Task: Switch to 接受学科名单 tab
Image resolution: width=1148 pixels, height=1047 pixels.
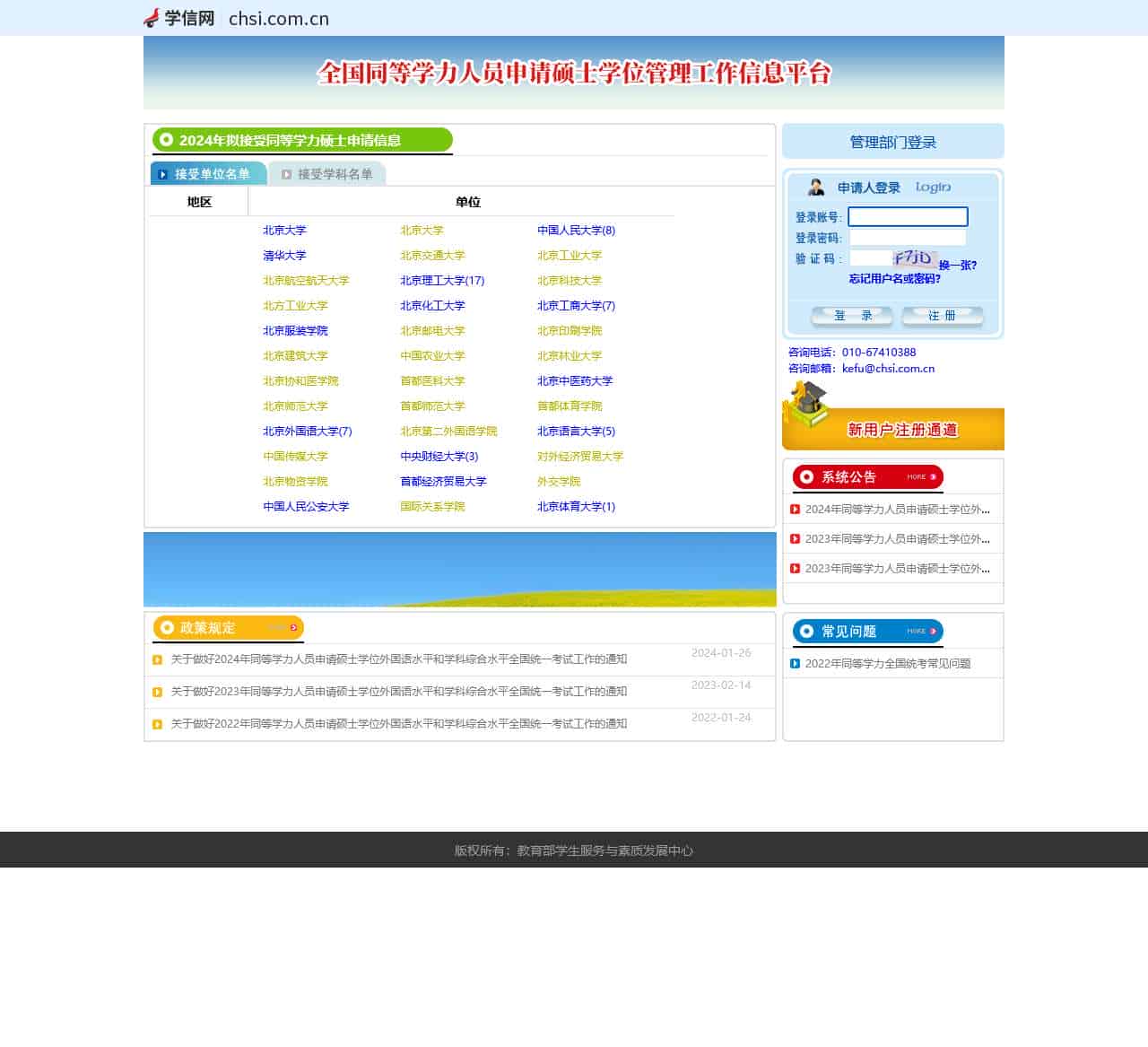Action: click(327, 173)
